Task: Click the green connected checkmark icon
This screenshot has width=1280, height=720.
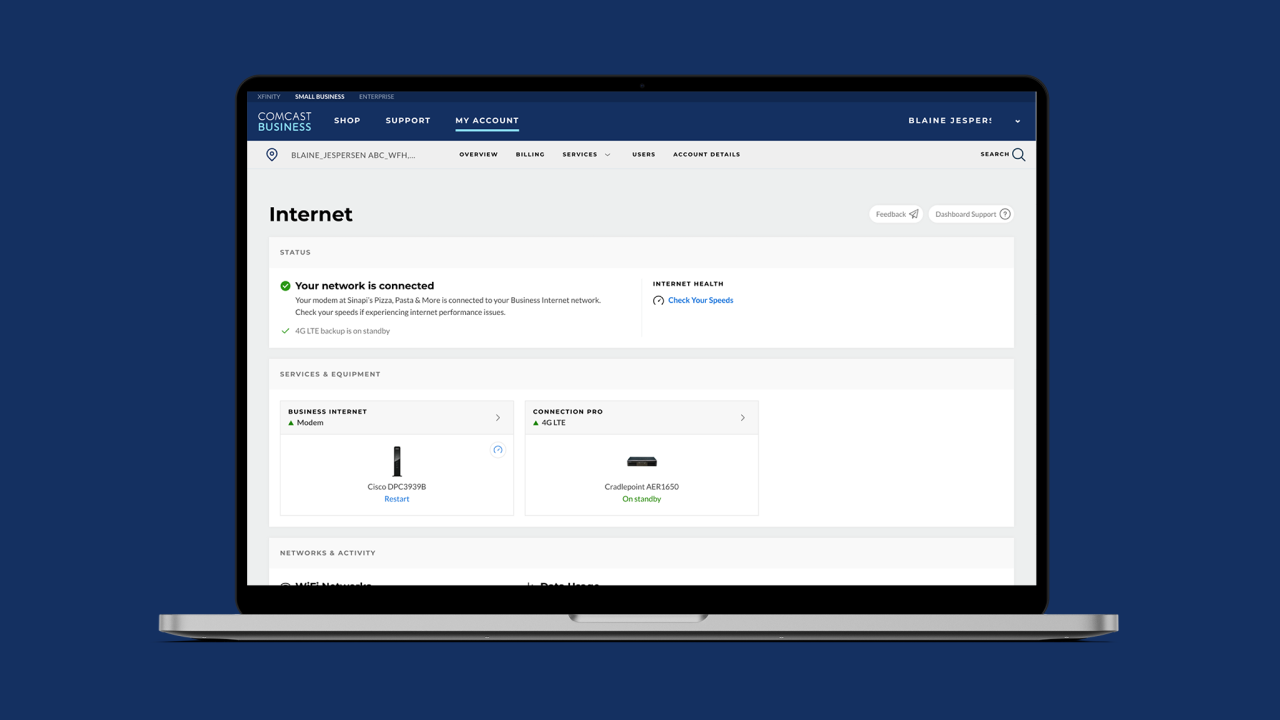Action: tap(285, 286)
